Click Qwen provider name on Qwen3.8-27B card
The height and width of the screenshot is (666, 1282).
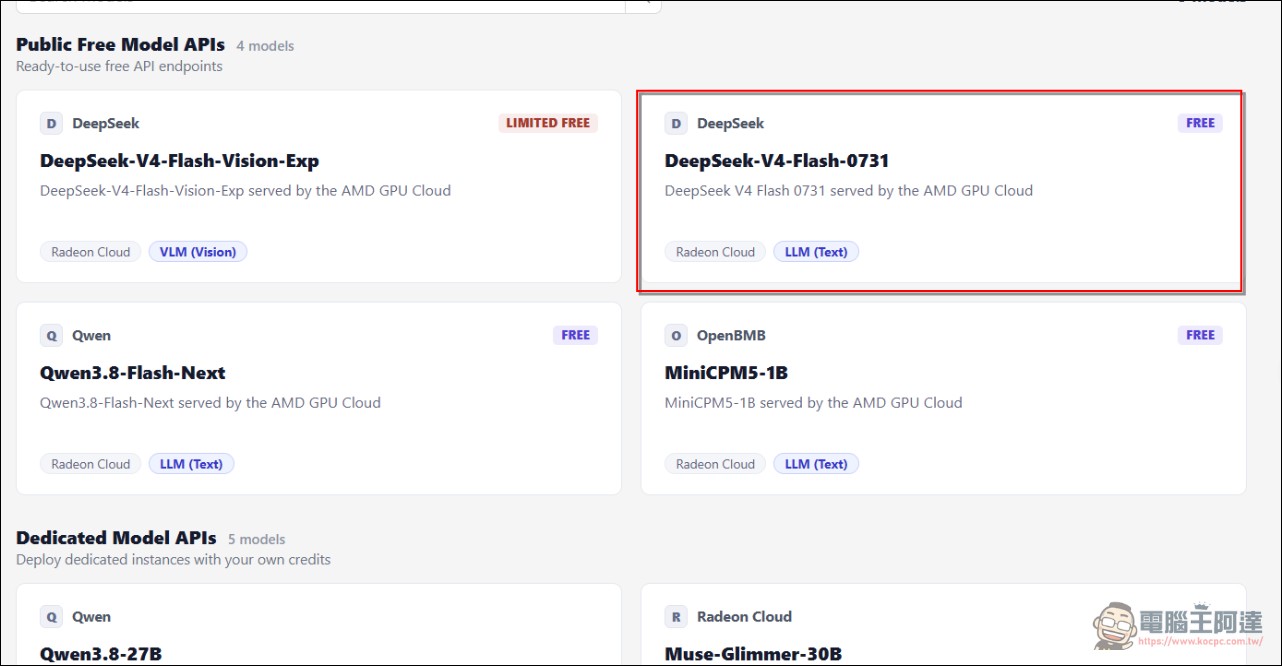pos(91,617)
